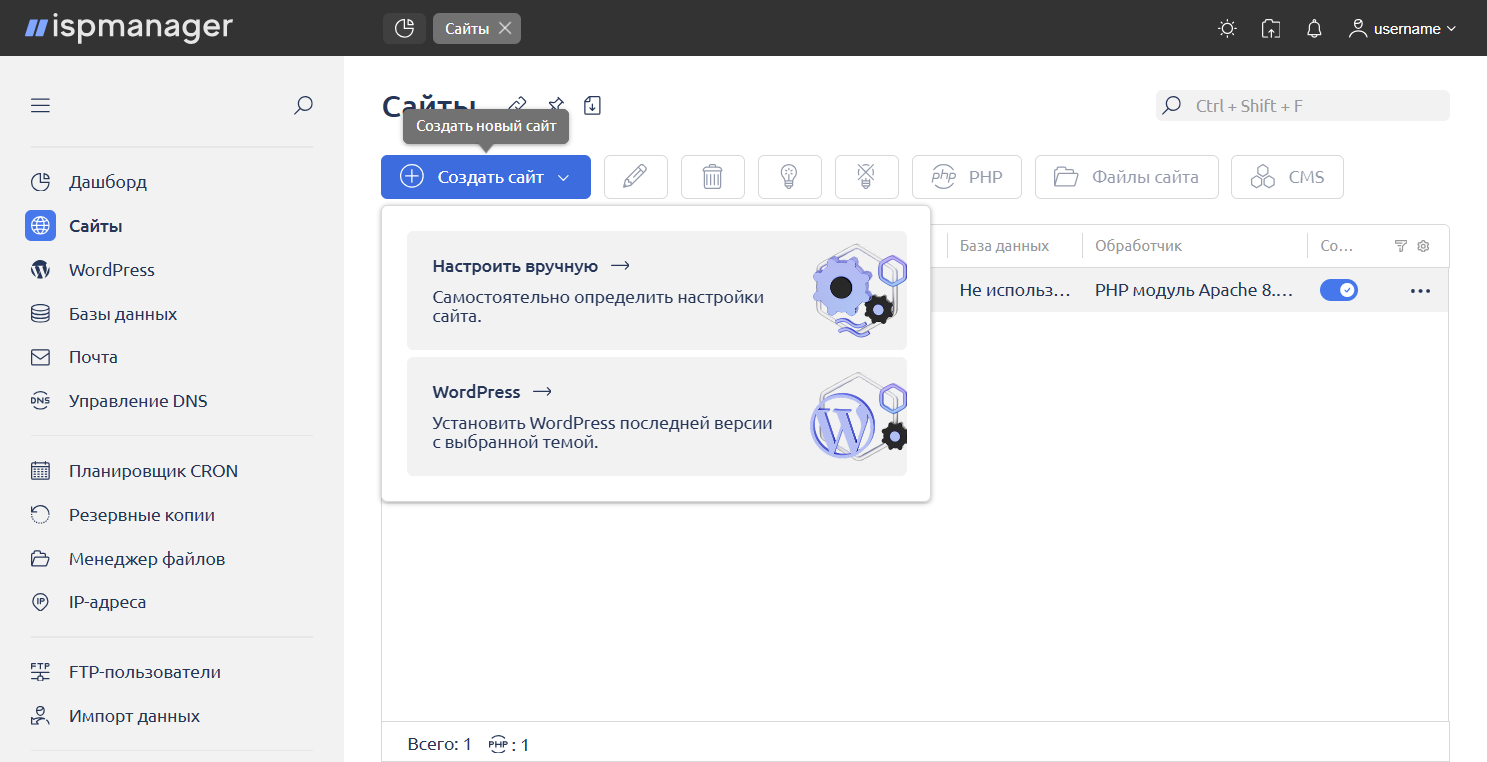Open table settings gear icon

point(1423,246)
